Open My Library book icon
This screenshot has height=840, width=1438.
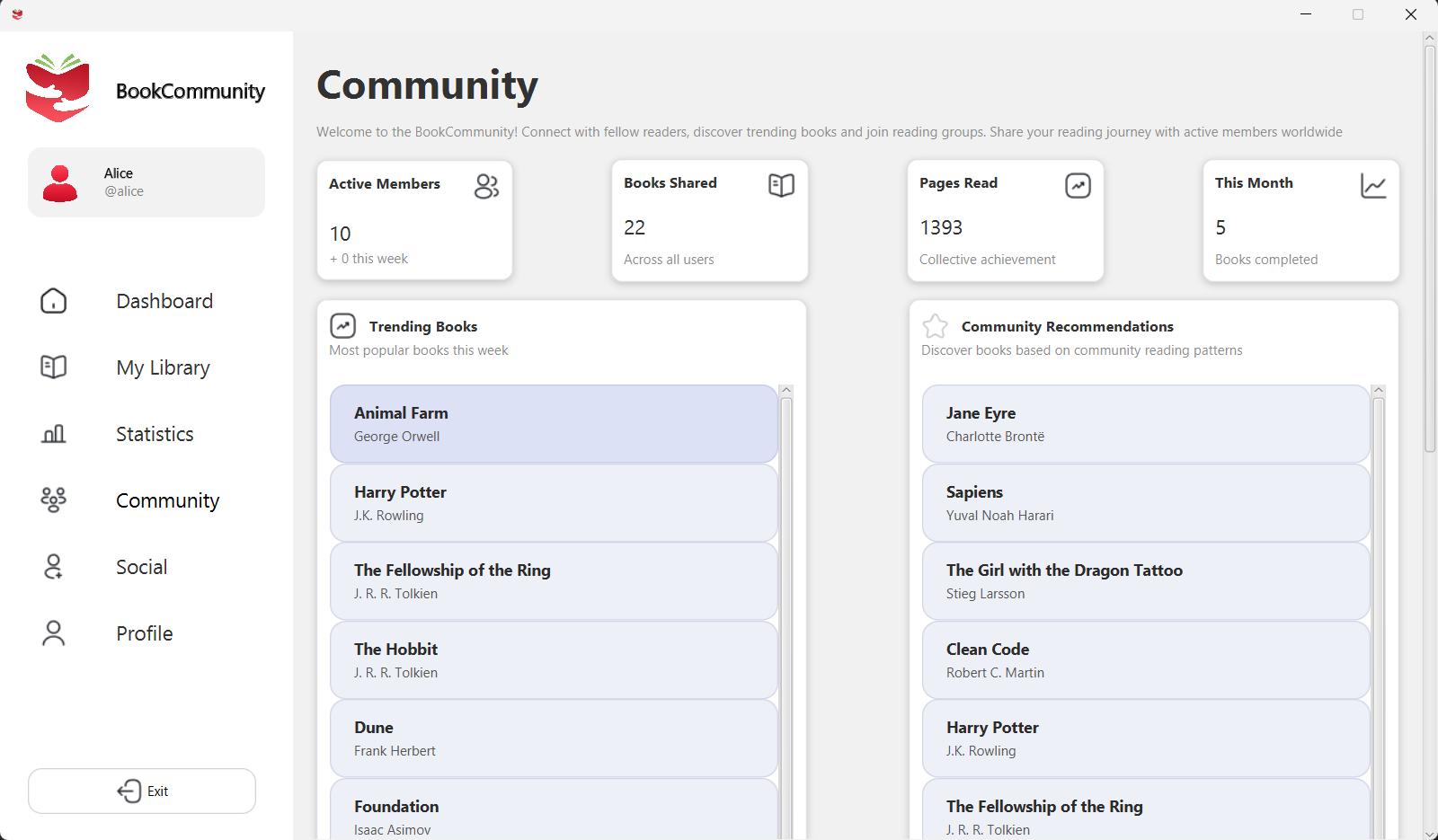[54, 367]
